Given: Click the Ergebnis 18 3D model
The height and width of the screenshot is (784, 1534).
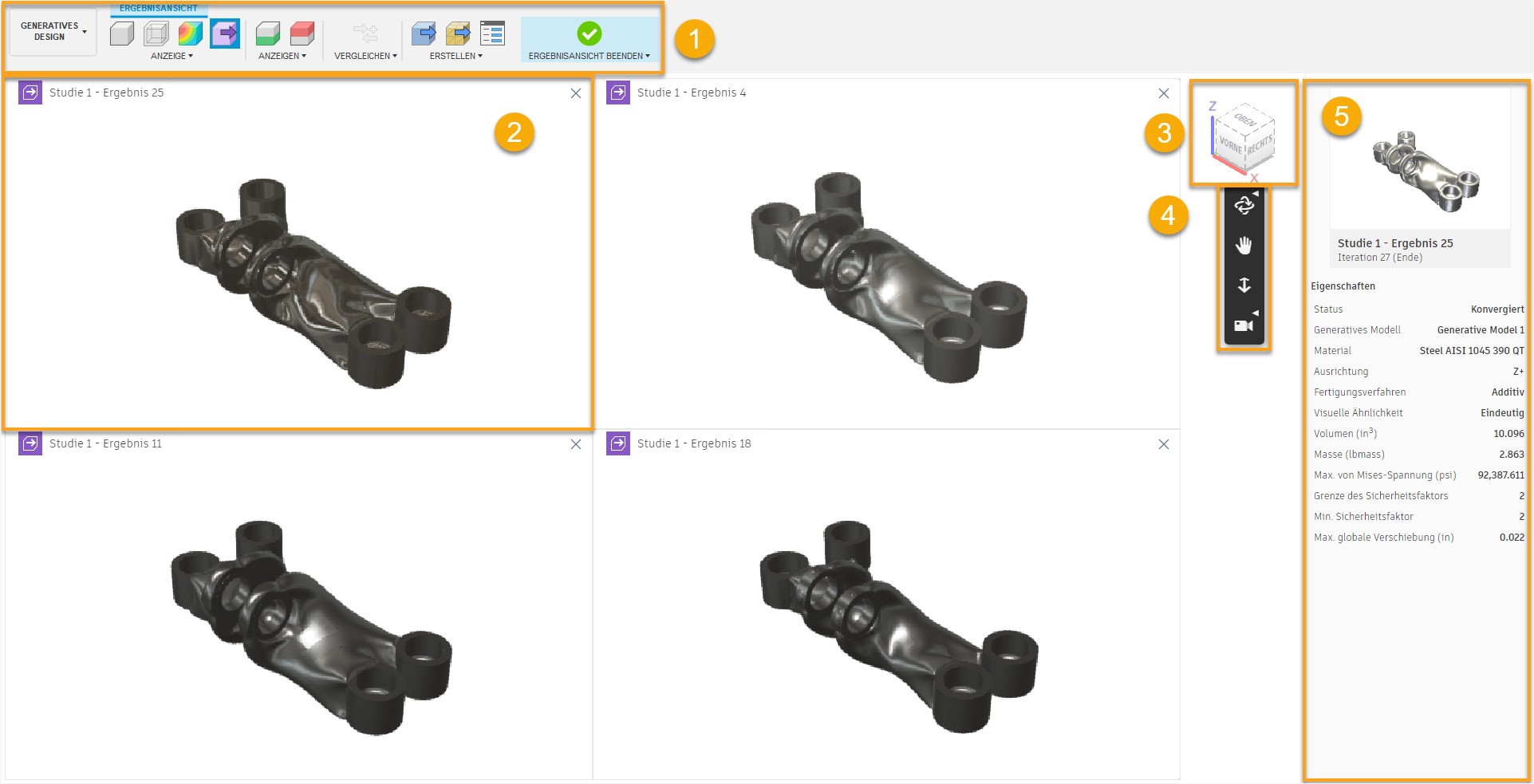Looking at the screenshot, I should 898,626.
